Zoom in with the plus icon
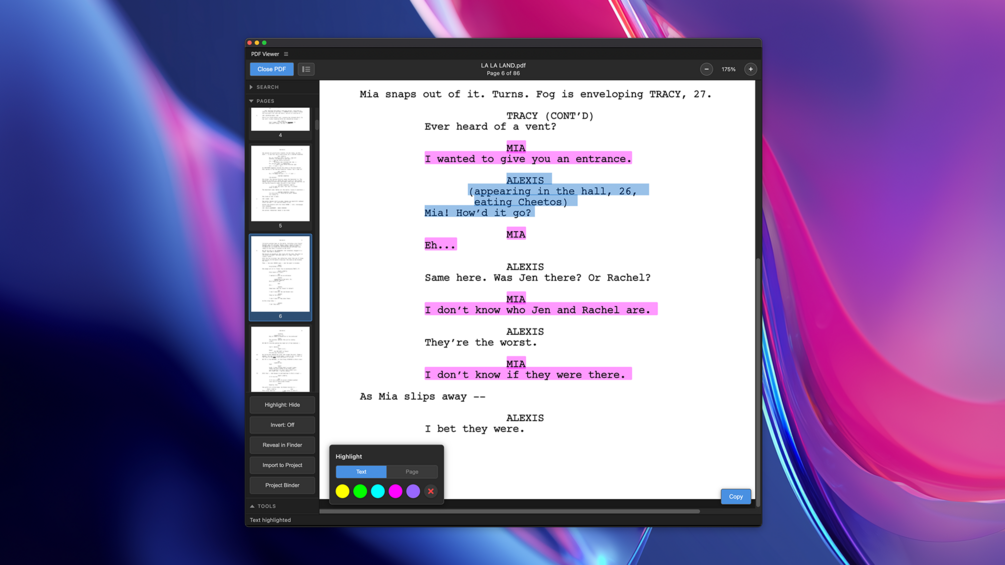The image size is (1005, 565). [x=750, y=69]
